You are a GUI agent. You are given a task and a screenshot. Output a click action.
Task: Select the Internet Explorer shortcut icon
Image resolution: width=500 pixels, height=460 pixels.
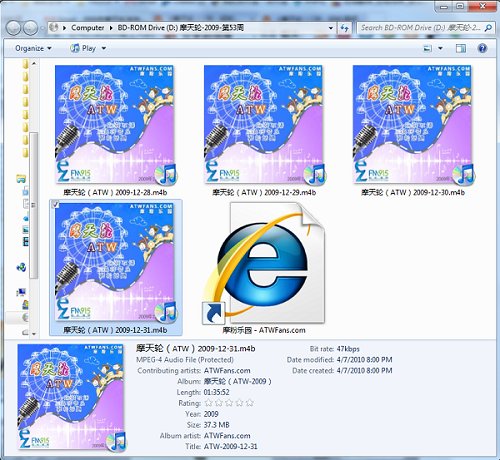[264, 263]
